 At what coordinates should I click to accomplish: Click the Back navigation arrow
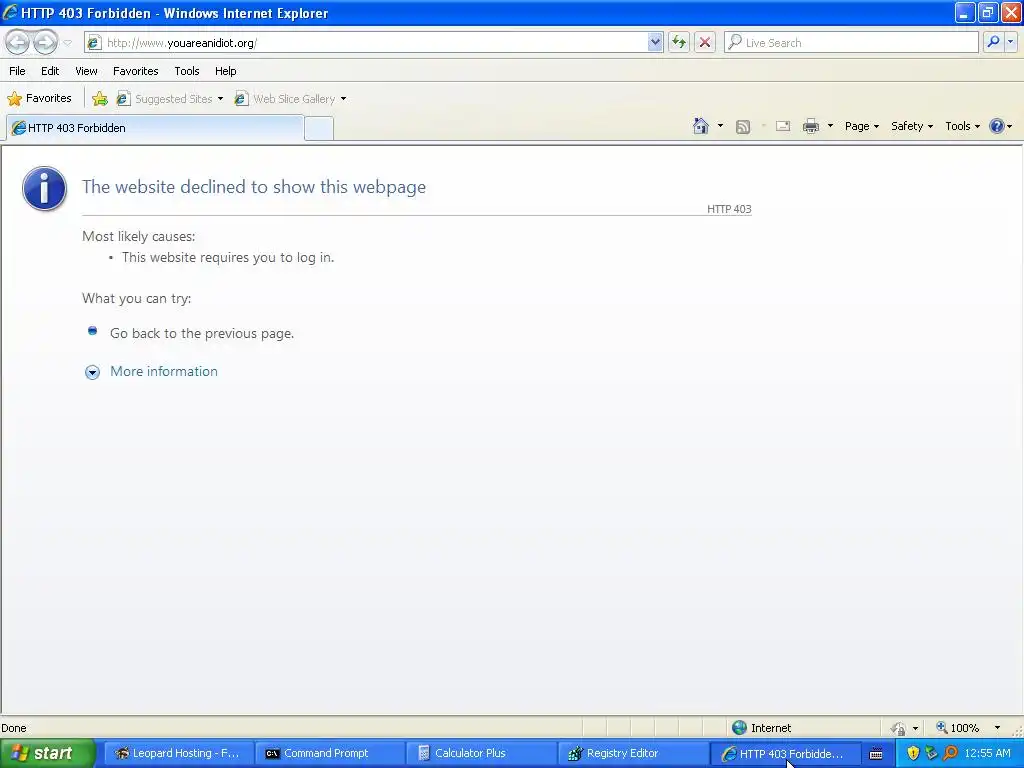point(18,42)
